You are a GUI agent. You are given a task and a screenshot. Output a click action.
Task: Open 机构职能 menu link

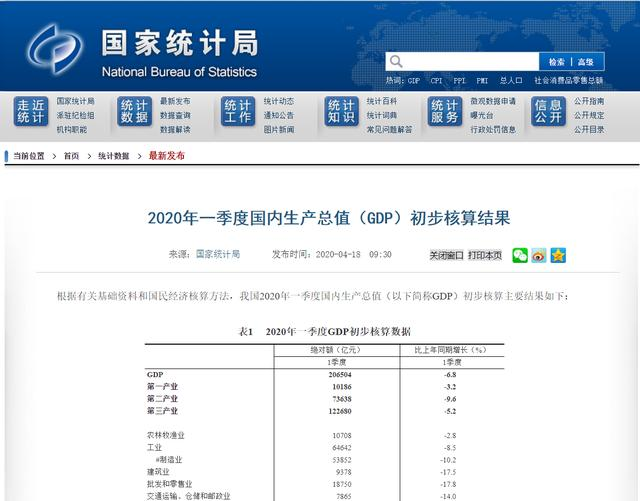pyautogui.click(x=72, y=129)
